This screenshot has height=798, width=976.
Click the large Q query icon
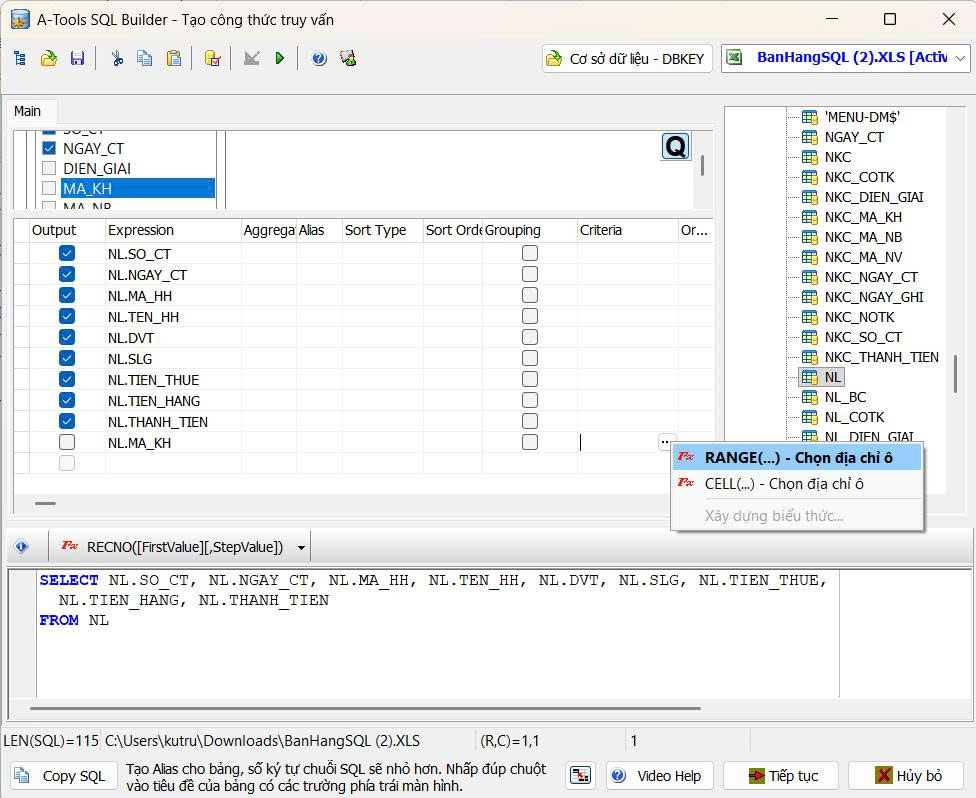coord(676,147)
